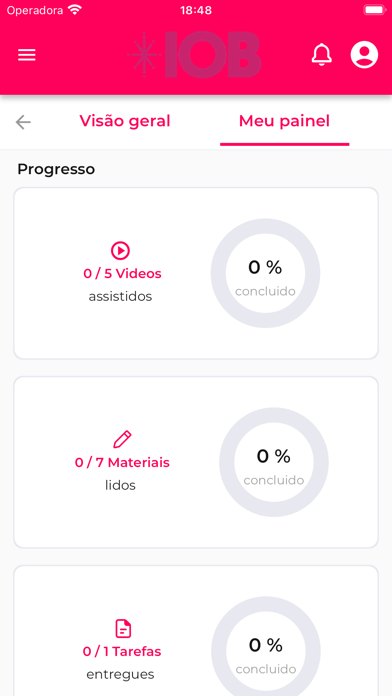Tap the Progresso section heading
Viewport: 392px width, 696px height.
pyautogui.click(x=56, y=169)
